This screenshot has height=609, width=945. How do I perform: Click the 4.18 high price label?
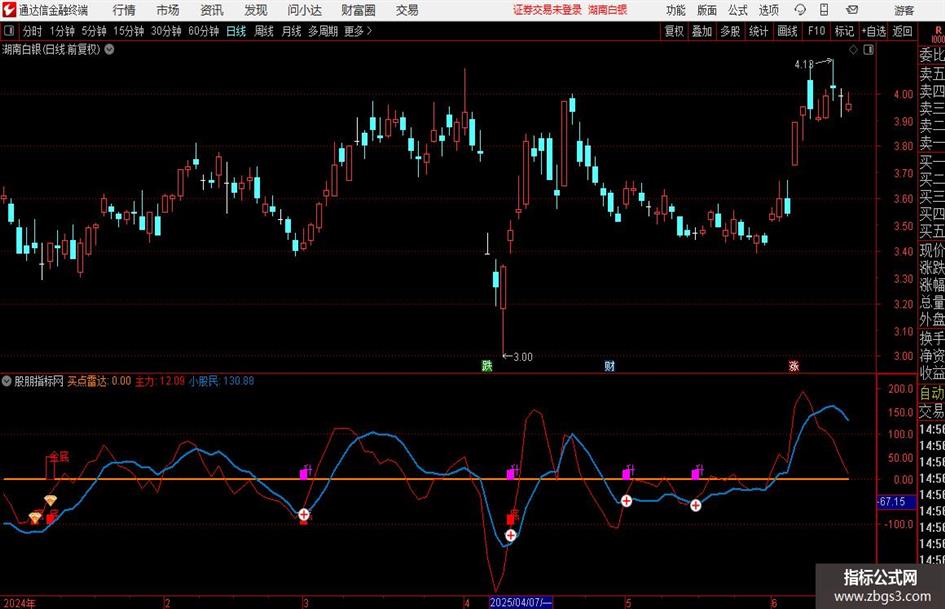(x=803, y=64)
